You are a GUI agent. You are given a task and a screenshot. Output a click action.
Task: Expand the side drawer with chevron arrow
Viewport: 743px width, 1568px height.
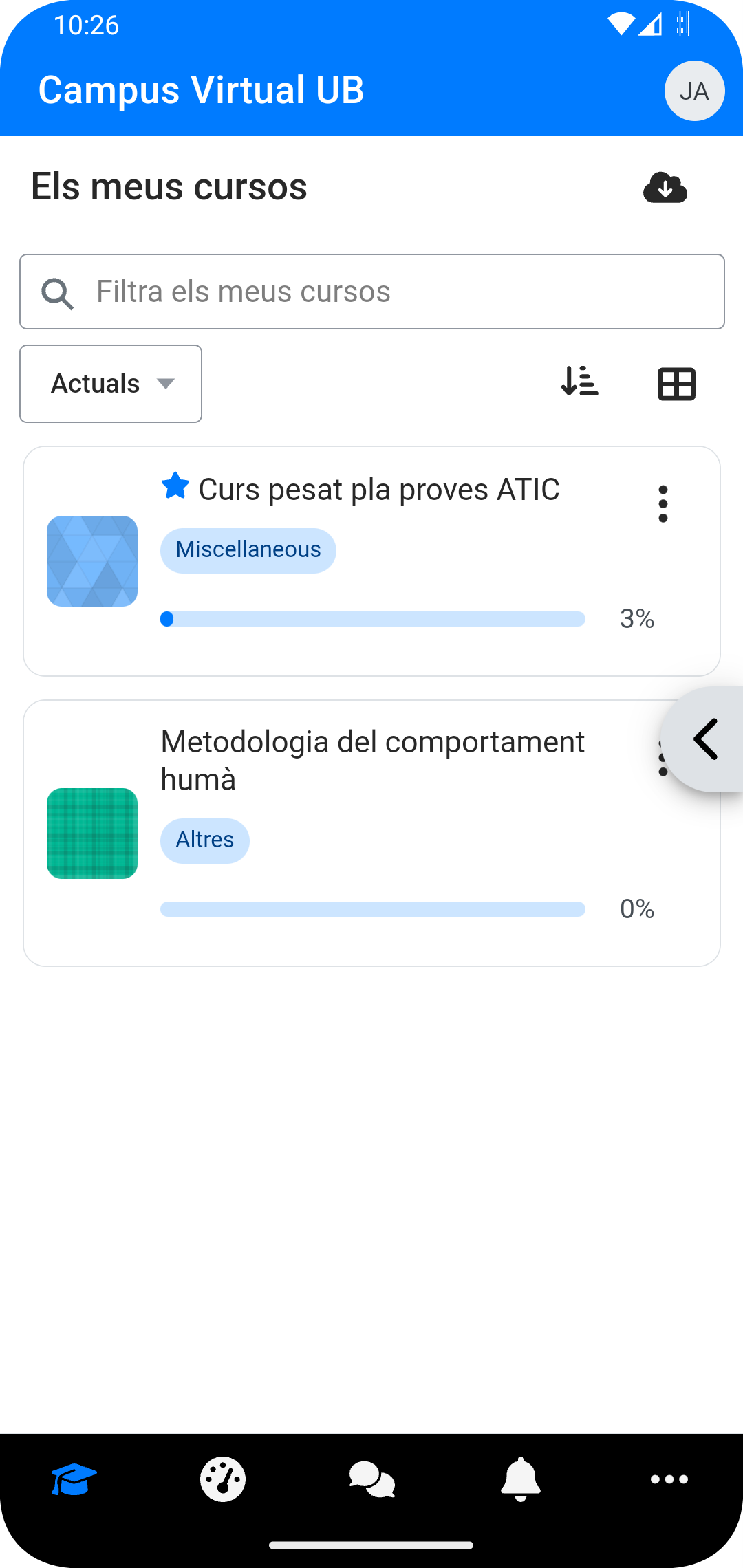(x=706, y=739)
